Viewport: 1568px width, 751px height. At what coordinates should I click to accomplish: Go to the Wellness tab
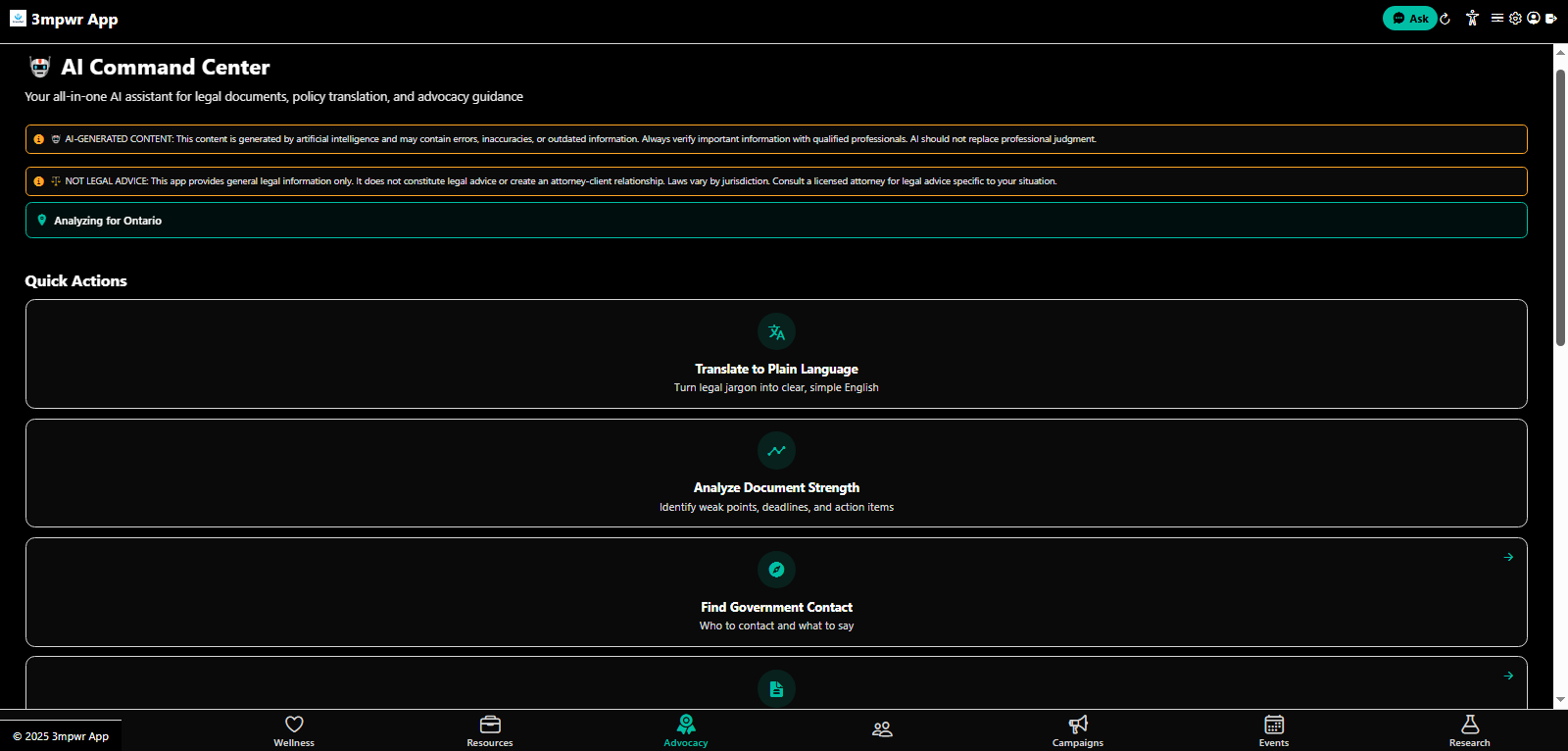pos(294,730)
